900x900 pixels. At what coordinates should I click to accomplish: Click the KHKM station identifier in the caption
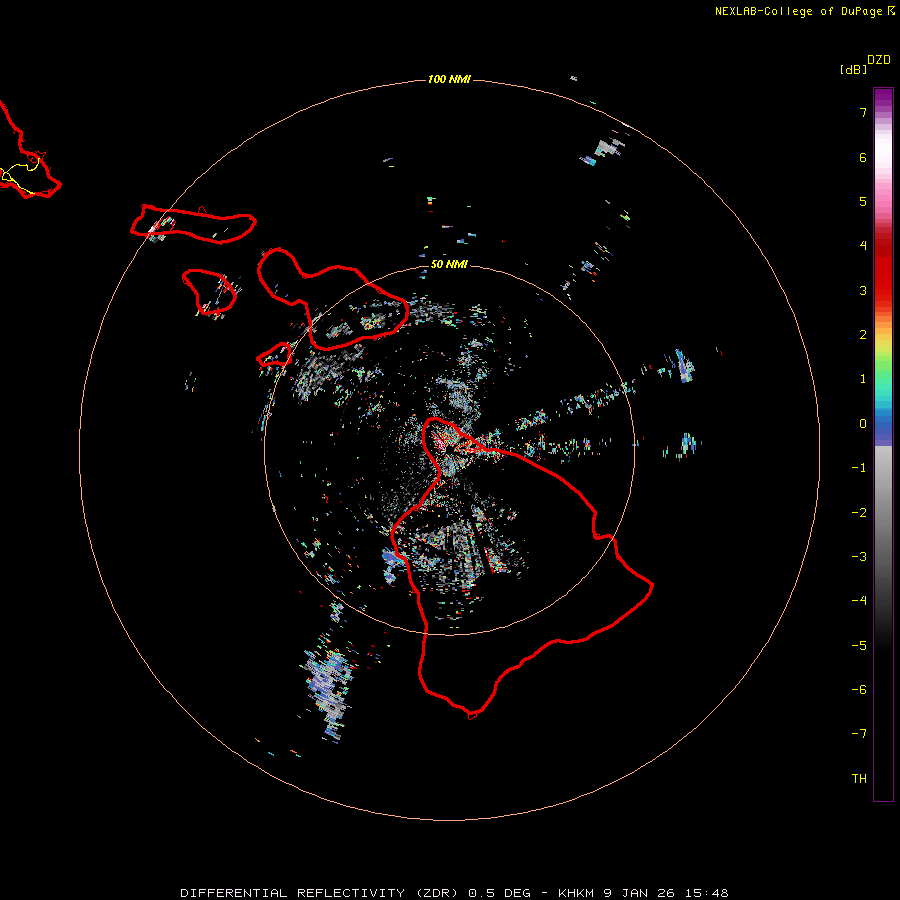coord(576,893)
